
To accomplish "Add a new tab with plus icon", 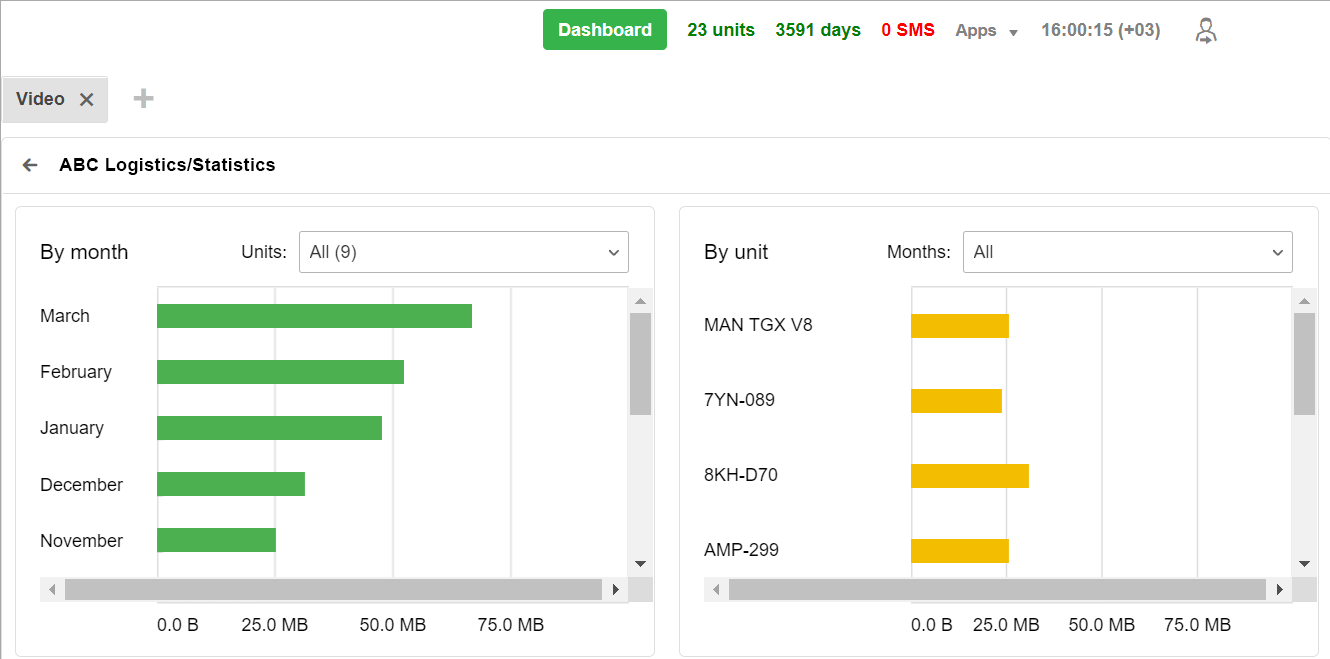I will click(144, 98).
